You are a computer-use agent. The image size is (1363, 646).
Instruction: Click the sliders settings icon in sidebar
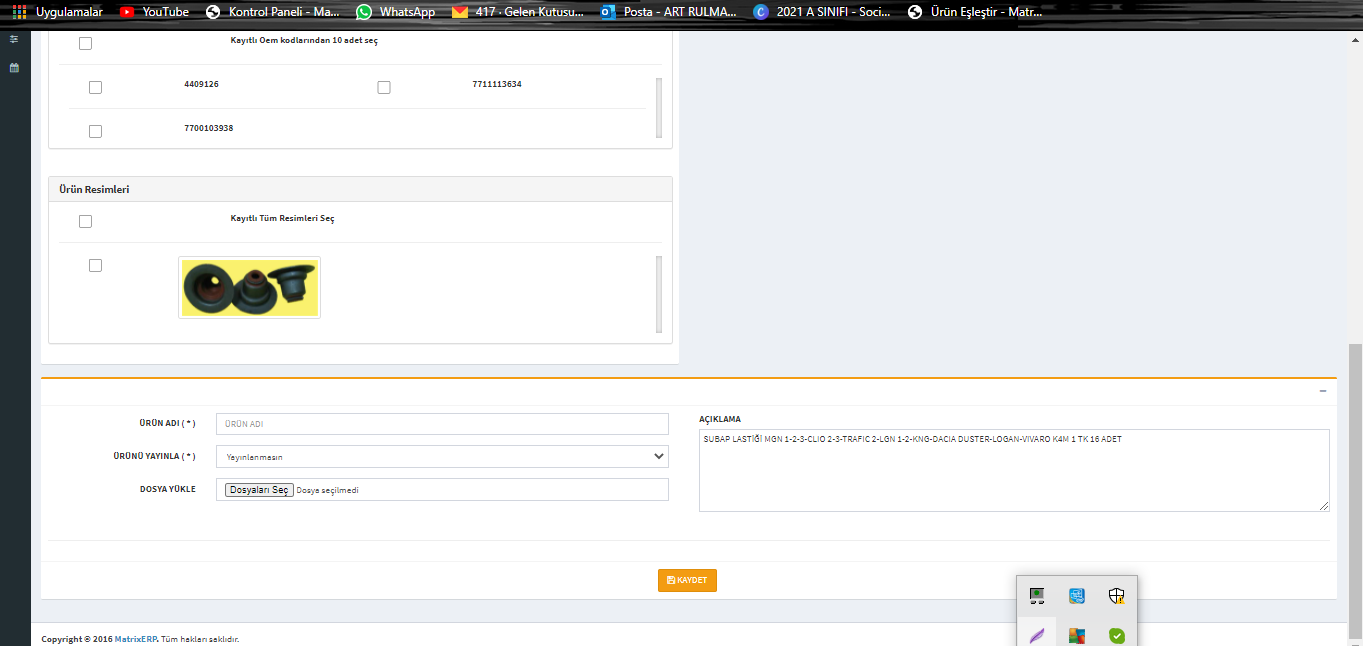click(x=14, y=39)
